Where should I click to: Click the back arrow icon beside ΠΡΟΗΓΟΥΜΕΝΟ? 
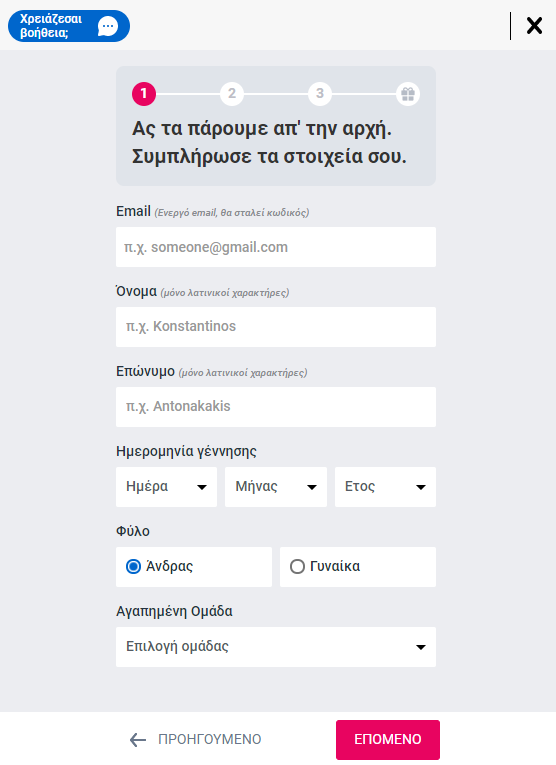(138, 740)
